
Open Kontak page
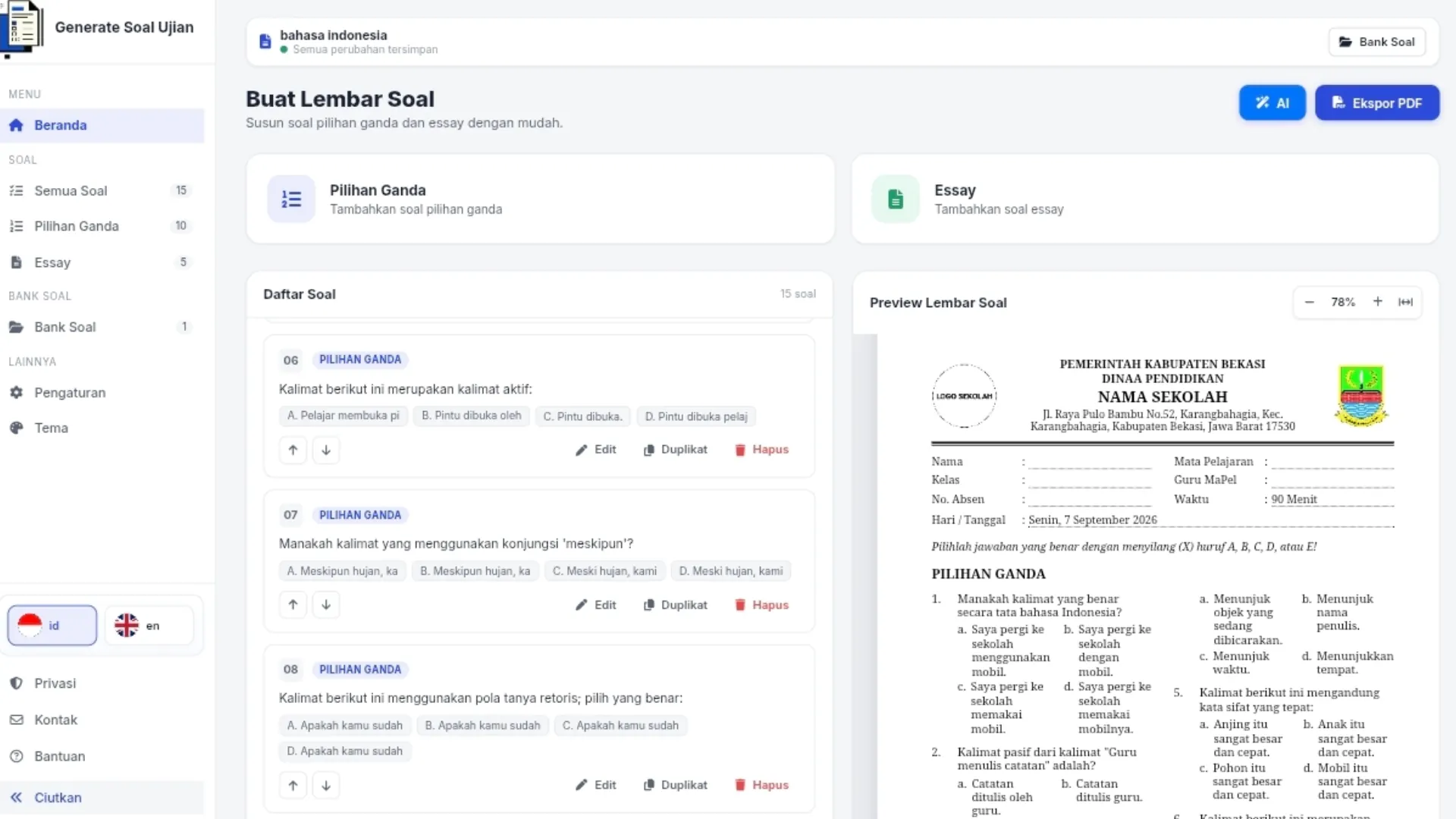pos(102,720)
